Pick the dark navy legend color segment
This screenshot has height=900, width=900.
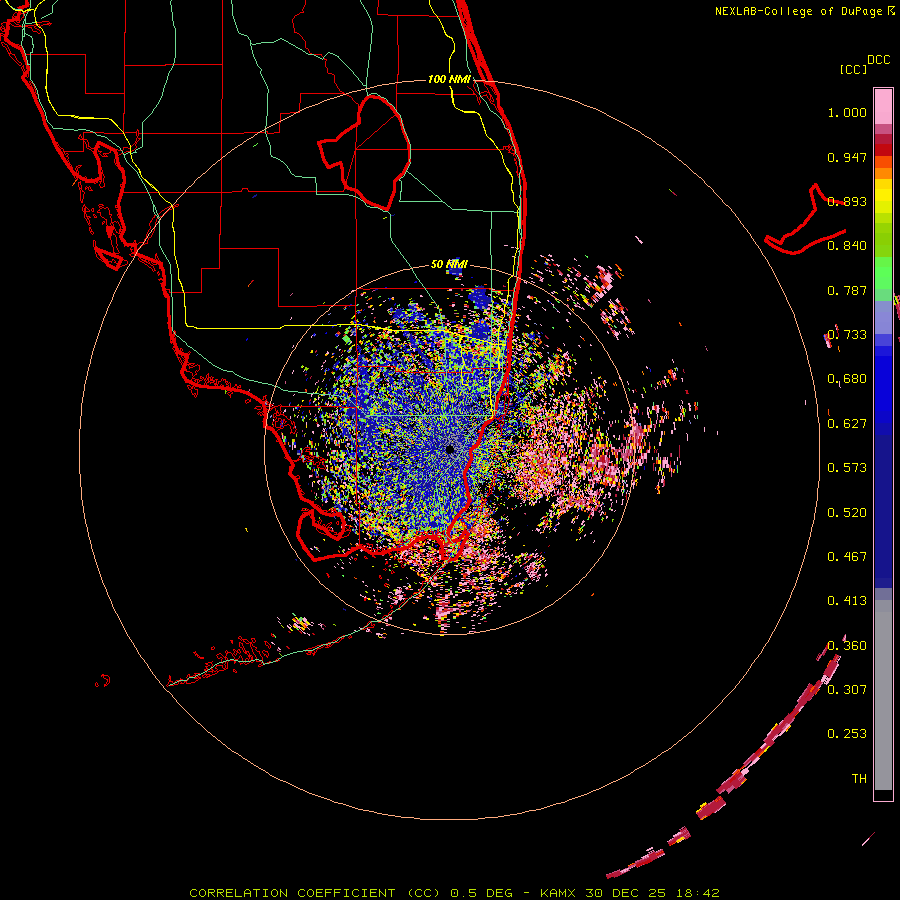point(883,511)
